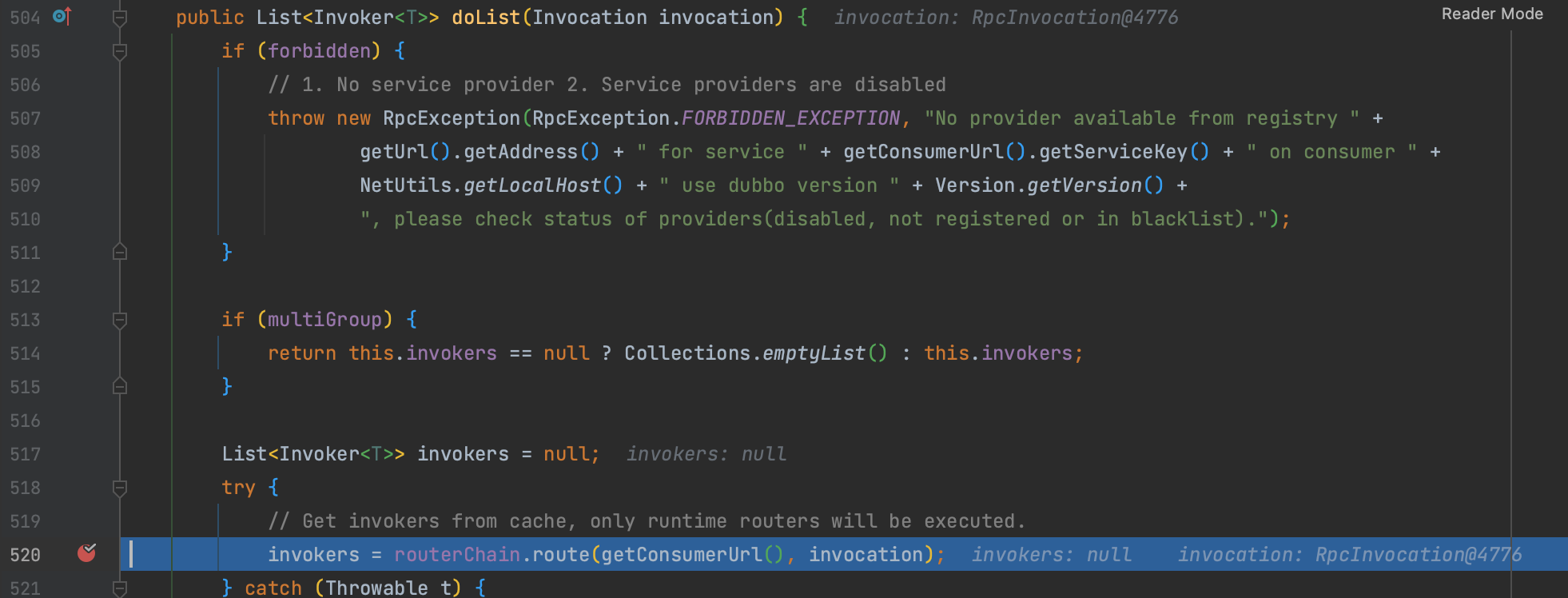
Task: Click line number 512 in the gutter
Action: 25,286
